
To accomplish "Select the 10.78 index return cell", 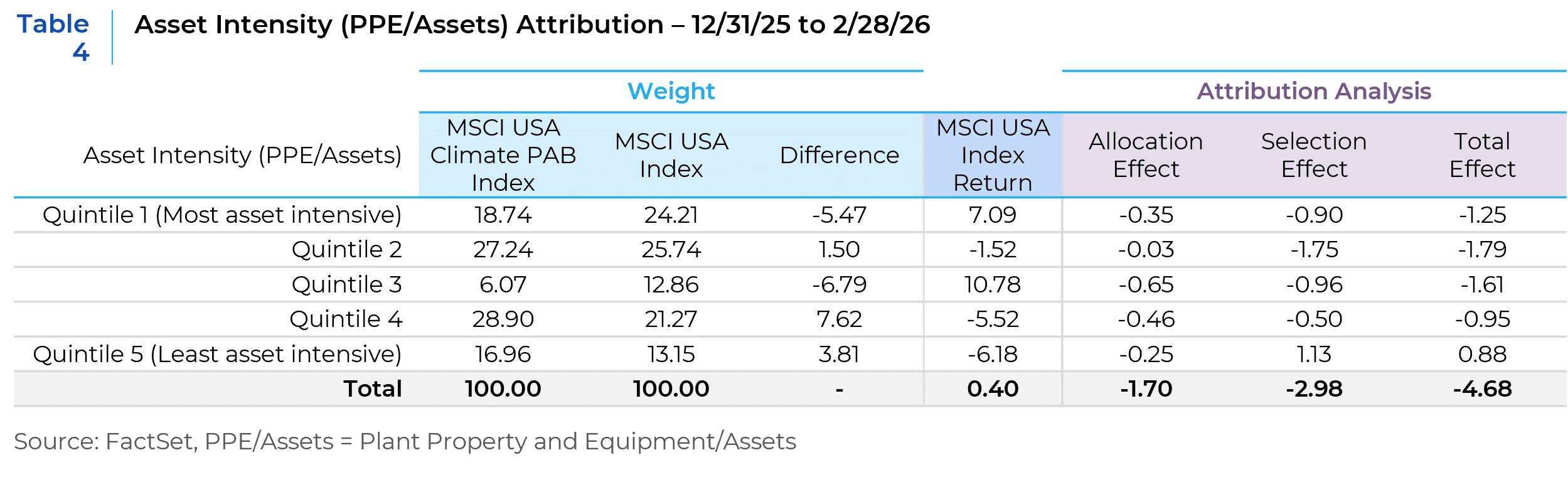I will [x=993, y=285].
